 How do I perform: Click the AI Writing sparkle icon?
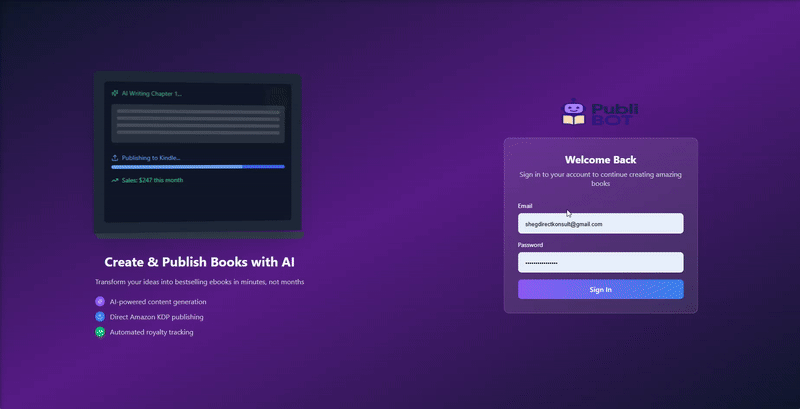pyautogui.click(x=115, y=93)
